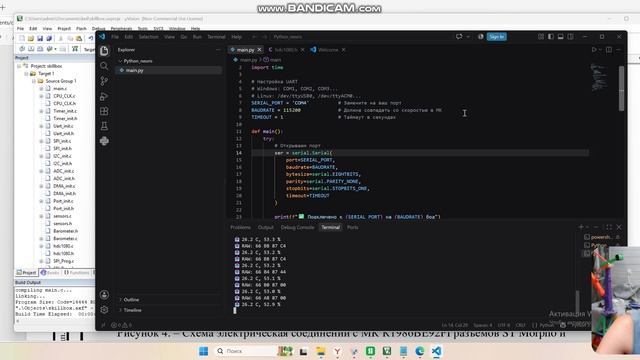Expand main.c node in uVision tree
The image size is (640, 360).
41,89
